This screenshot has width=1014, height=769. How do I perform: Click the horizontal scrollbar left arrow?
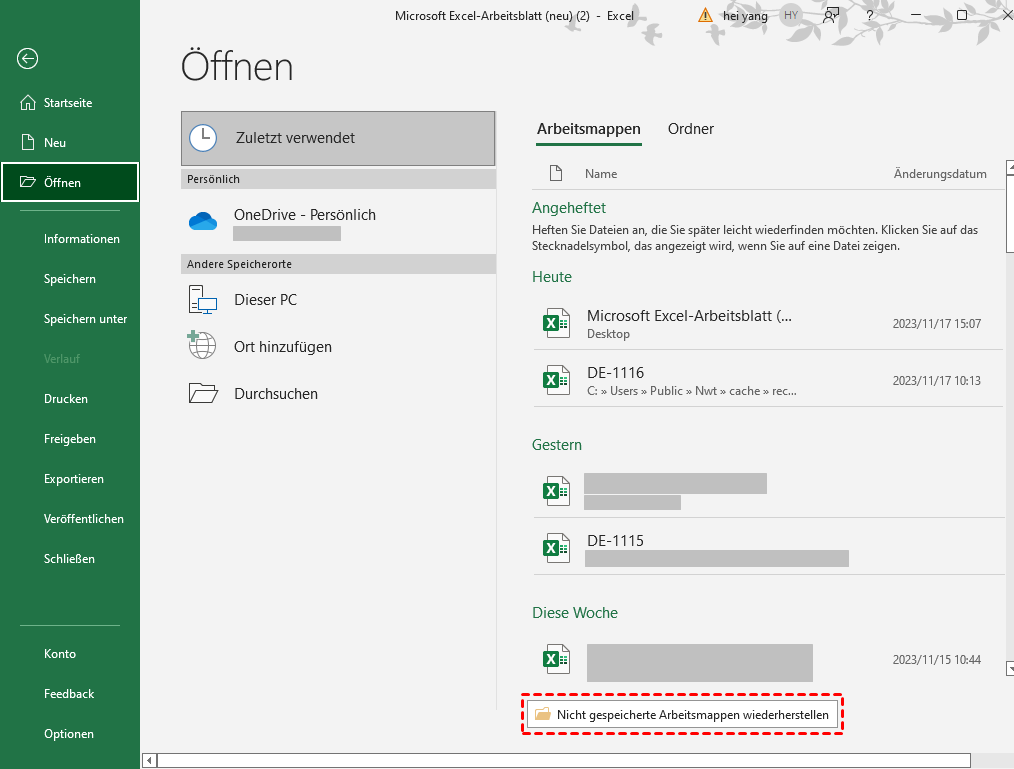[149, 761]
